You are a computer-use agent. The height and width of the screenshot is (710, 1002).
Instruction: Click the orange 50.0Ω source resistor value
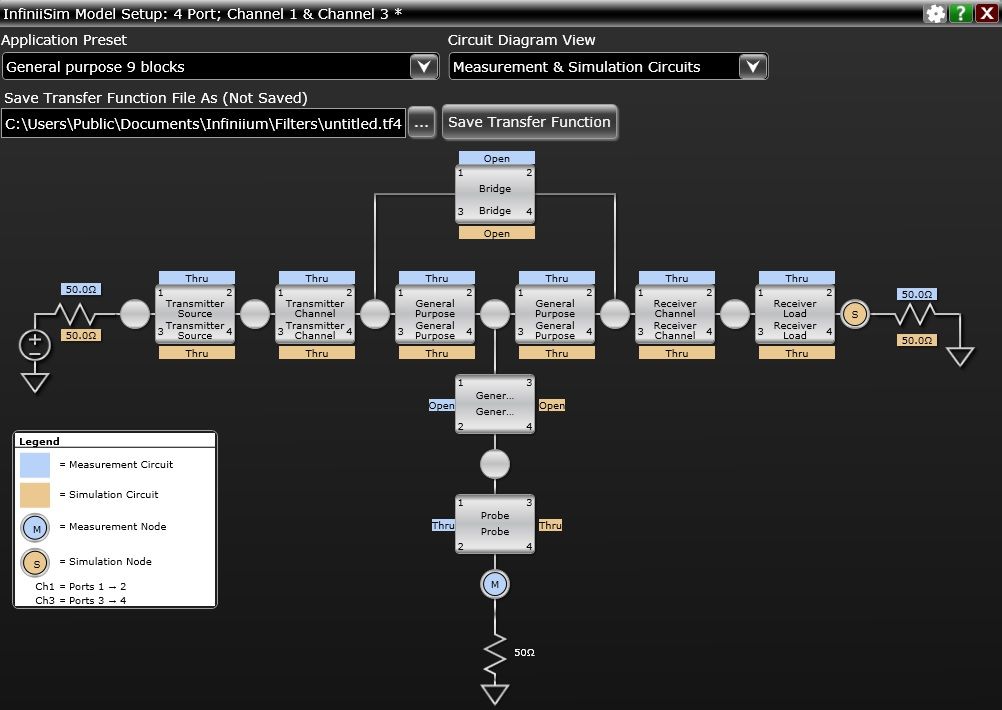pyautogui.click(x=81, y=335)
